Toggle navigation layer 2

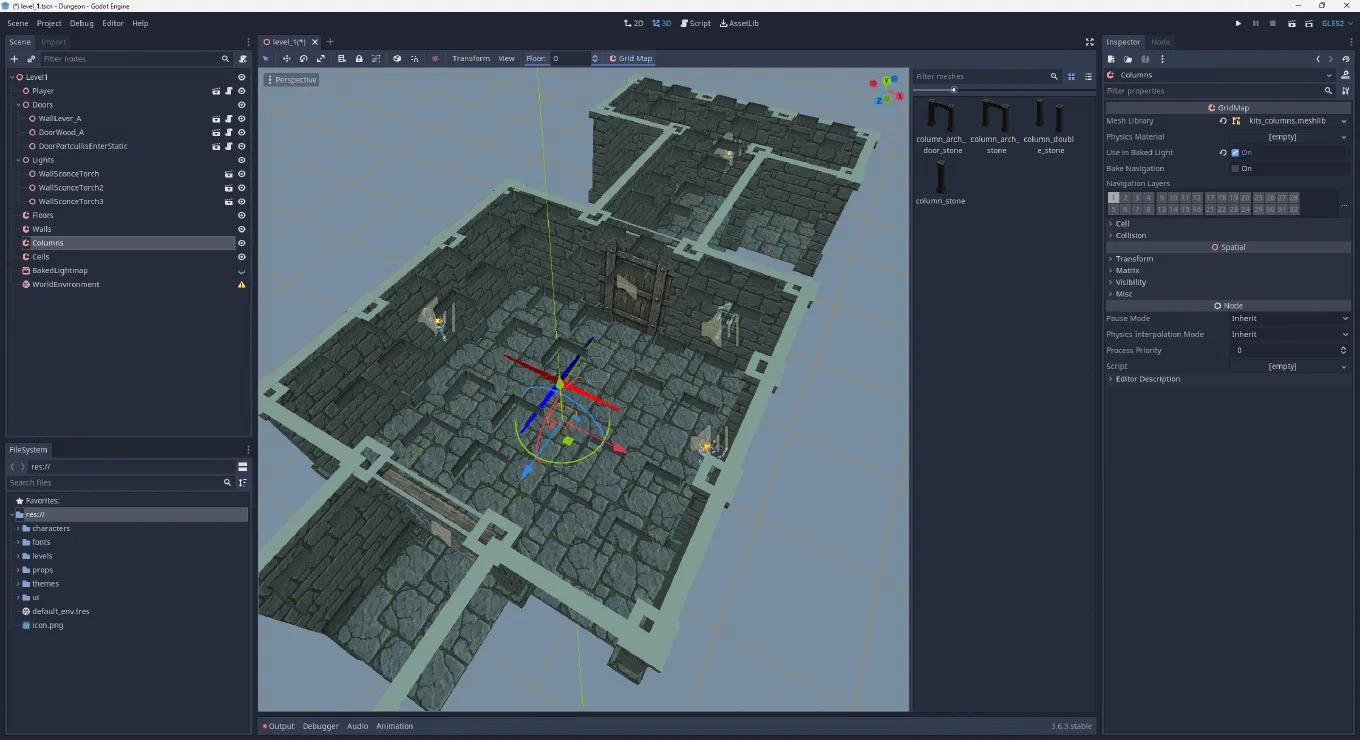click(1125, 198)
